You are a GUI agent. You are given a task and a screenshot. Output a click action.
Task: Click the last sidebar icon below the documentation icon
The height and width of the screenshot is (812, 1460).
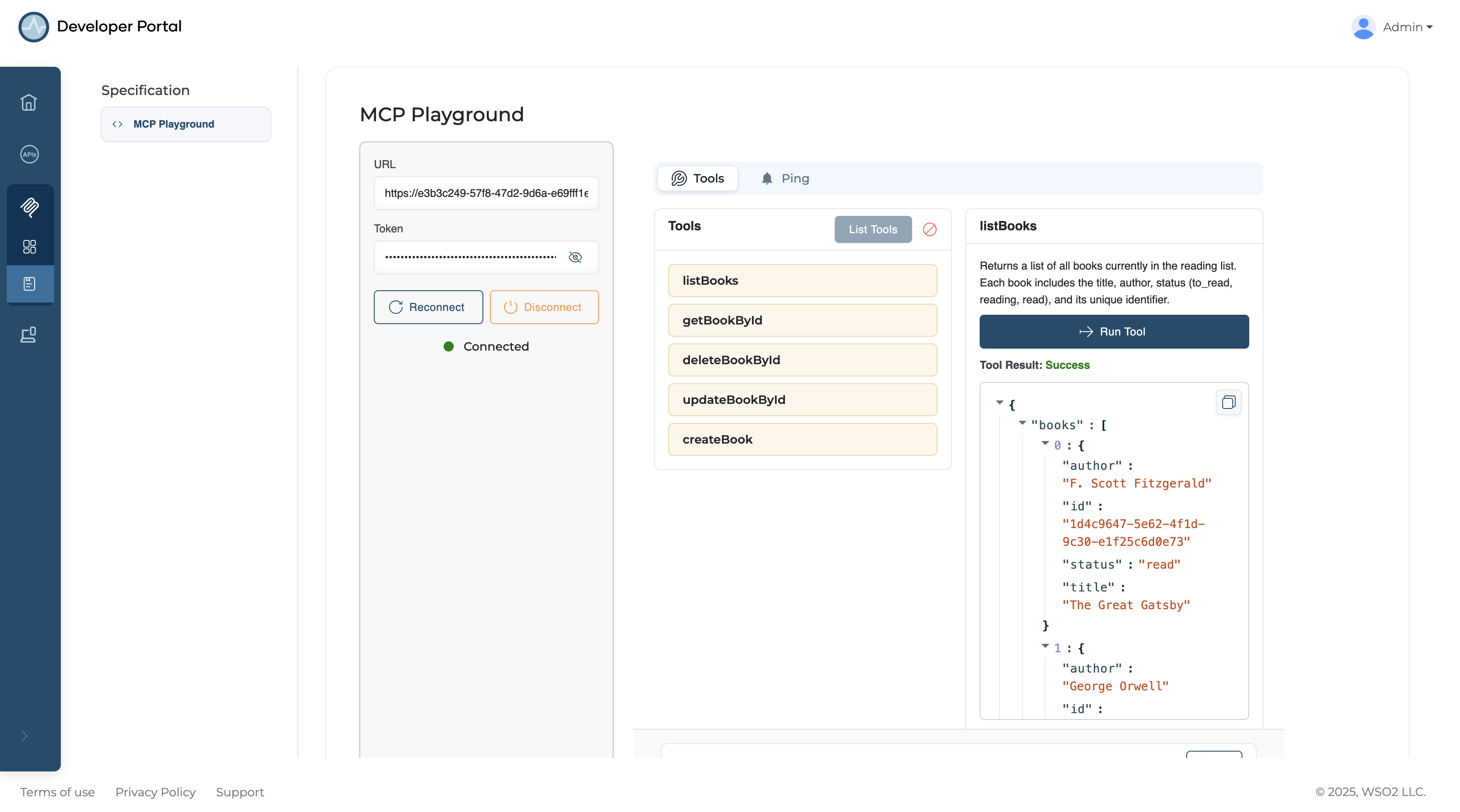coord(29,335)
